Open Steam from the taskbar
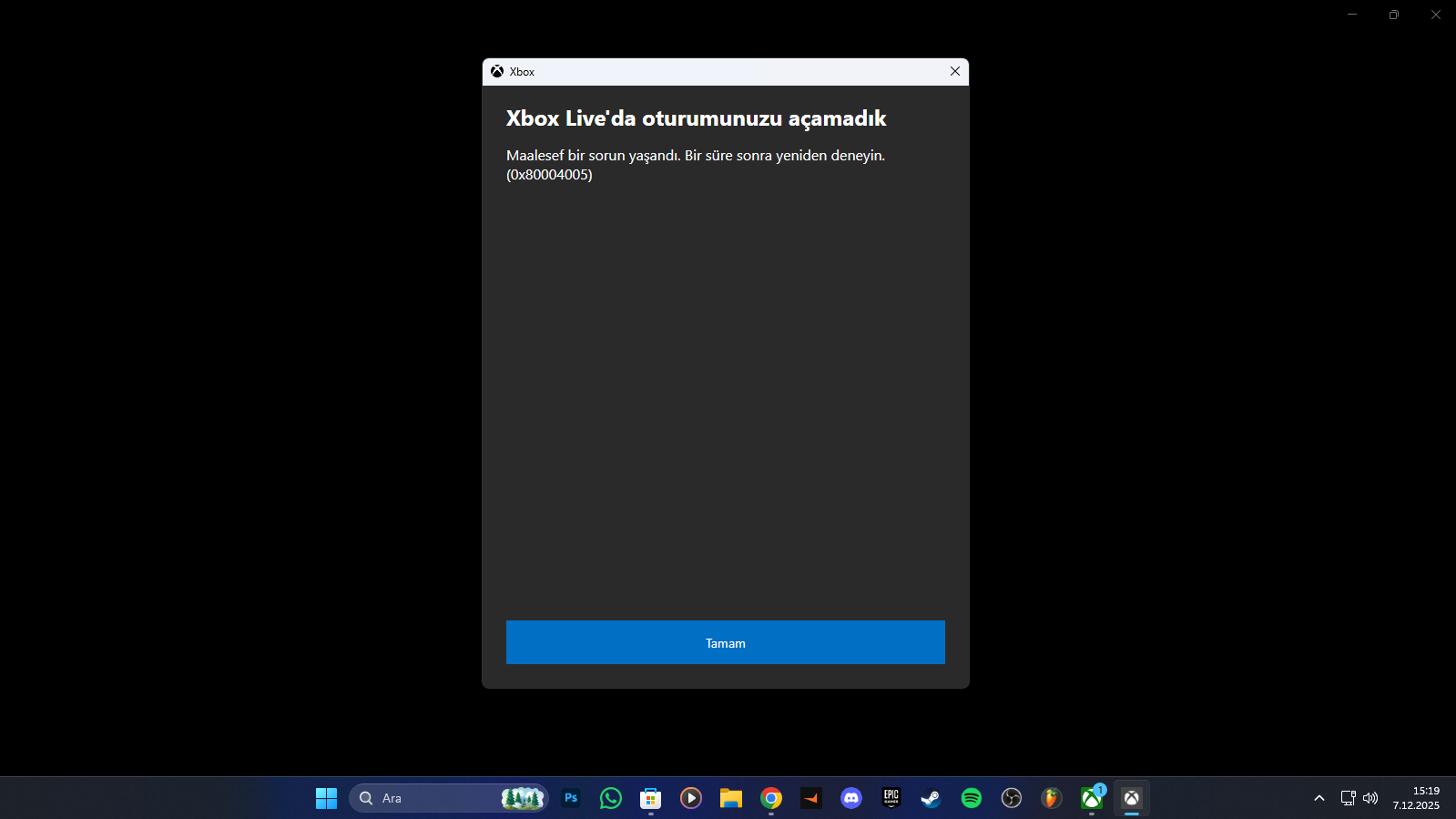Viewport: 1456px width, 819px height. [x=932, y=798]
